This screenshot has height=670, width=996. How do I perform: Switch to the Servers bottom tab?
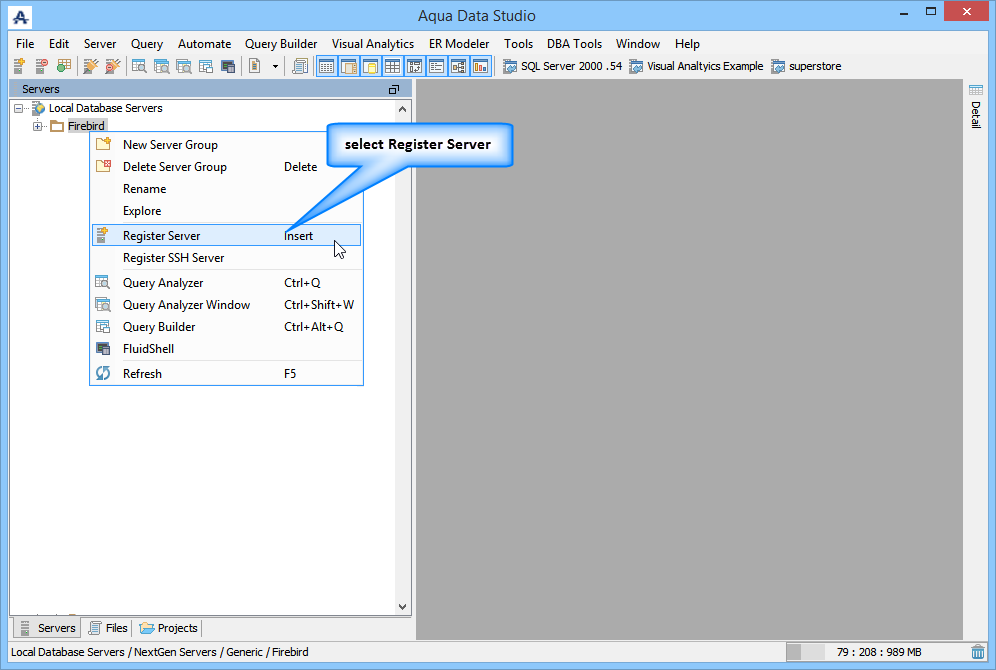tap(48, 628)
